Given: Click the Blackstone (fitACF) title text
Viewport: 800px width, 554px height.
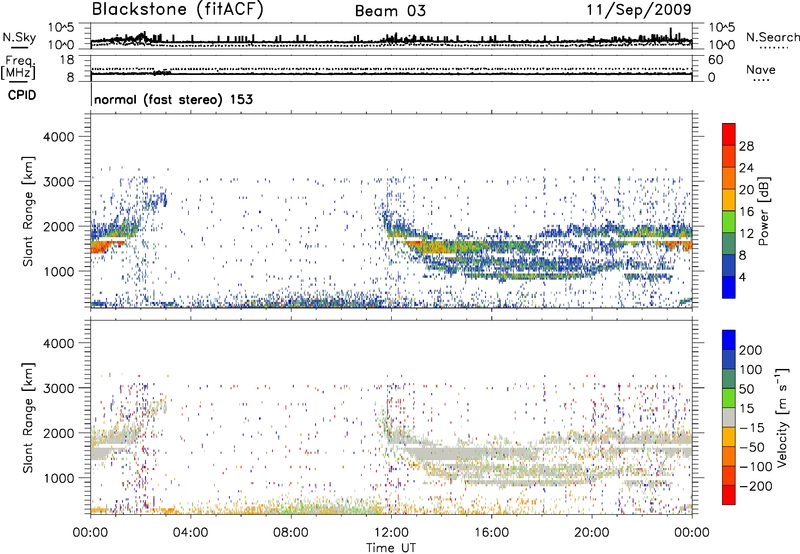Looking at the screenshot, I should (x=177, y=10).
